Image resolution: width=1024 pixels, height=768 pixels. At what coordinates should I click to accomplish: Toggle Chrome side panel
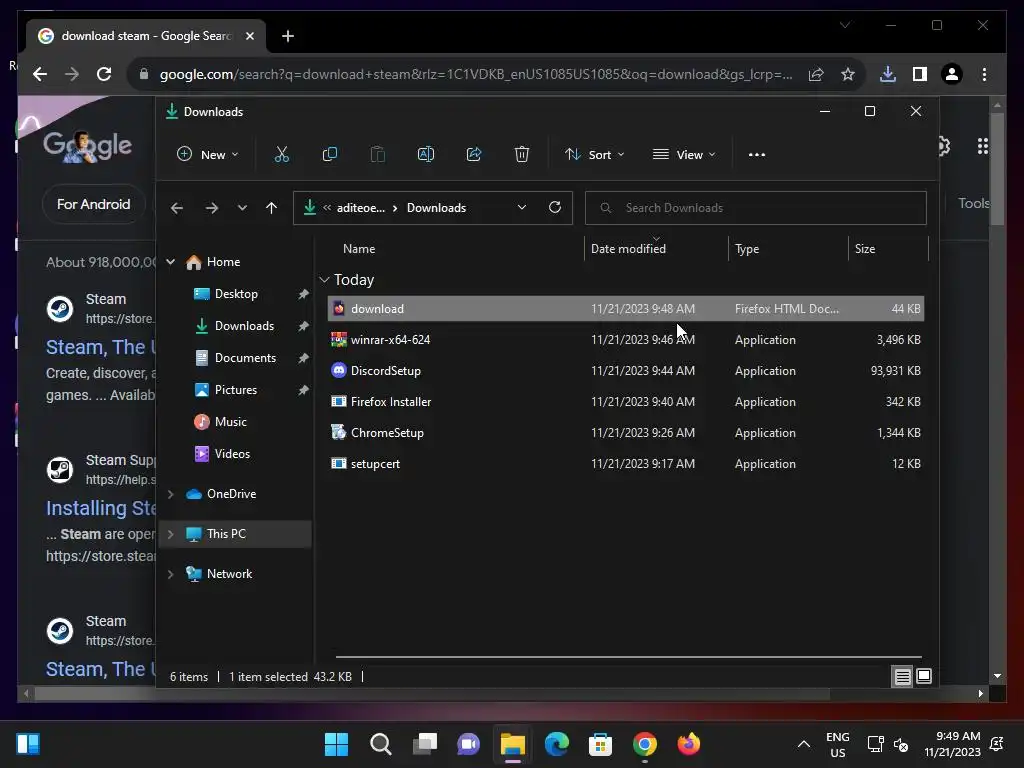coord(920,74)
